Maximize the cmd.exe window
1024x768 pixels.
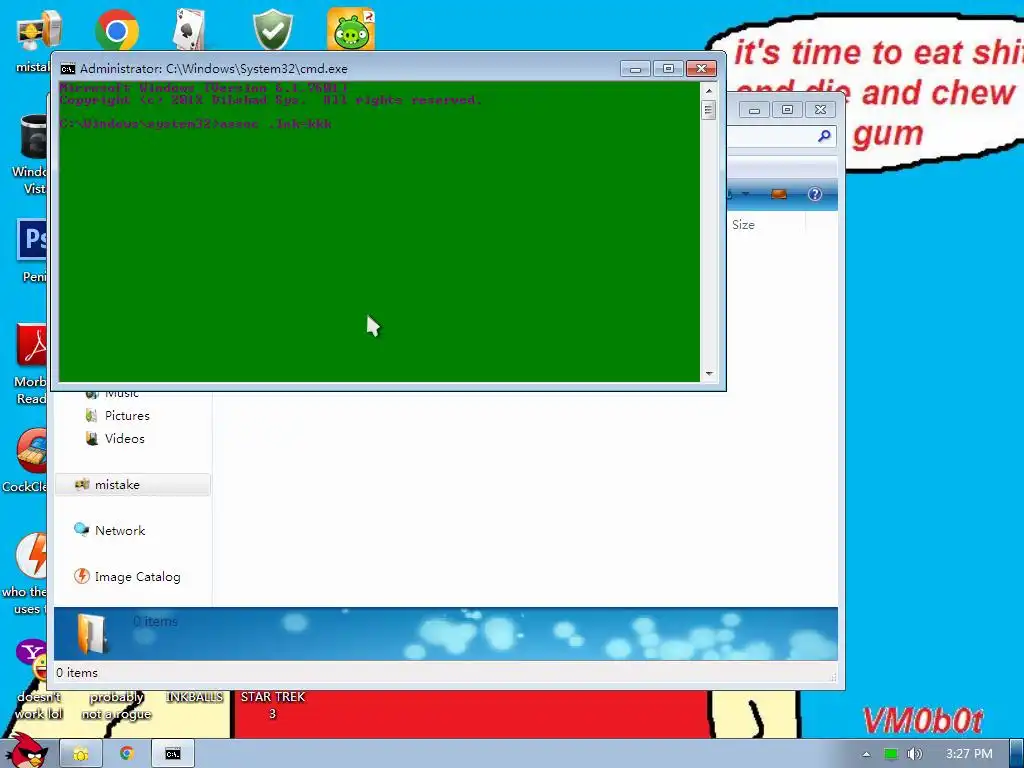[x=668, y=69]
